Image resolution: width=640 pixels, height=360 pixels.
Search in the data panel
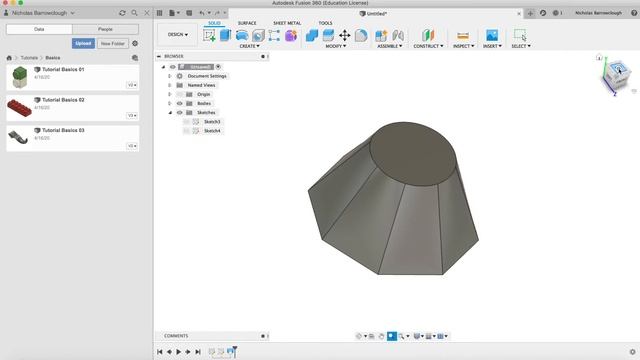tap(134, 13)
